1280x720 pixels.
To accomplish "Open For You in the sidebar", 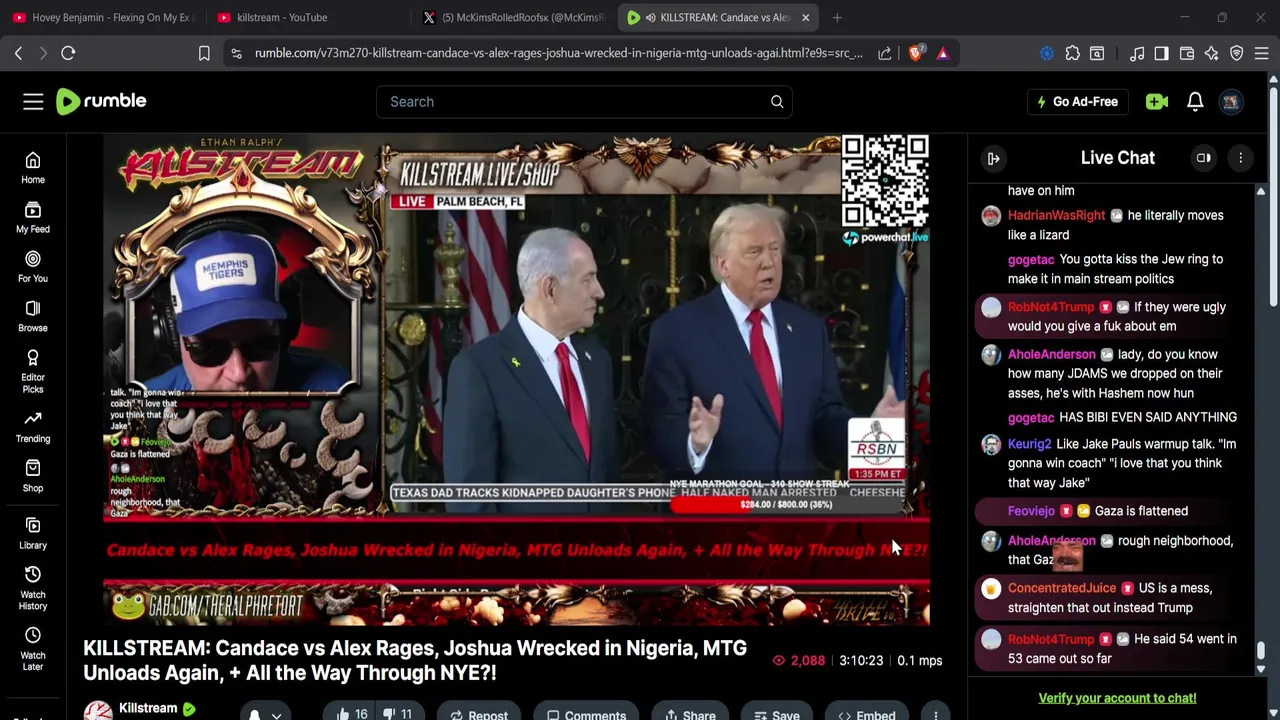I will (x=33, y=267).
